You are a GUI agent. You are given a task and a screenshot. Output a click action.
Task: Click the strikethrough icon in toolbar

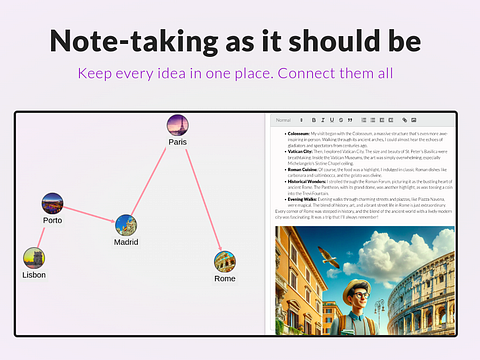tap(341, 120)
